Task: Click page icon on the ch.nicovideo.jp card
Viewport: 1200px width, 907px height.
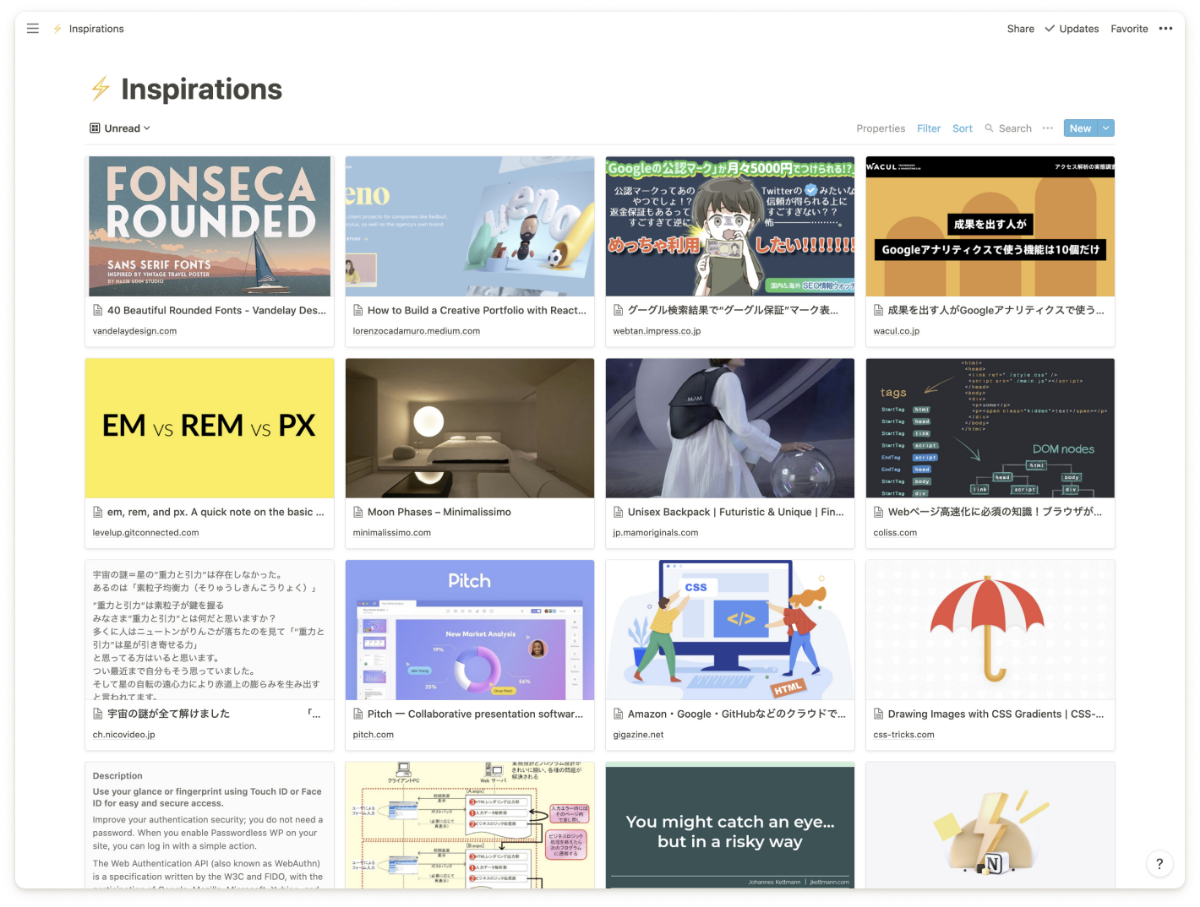Action: click(x=98, y=714)
